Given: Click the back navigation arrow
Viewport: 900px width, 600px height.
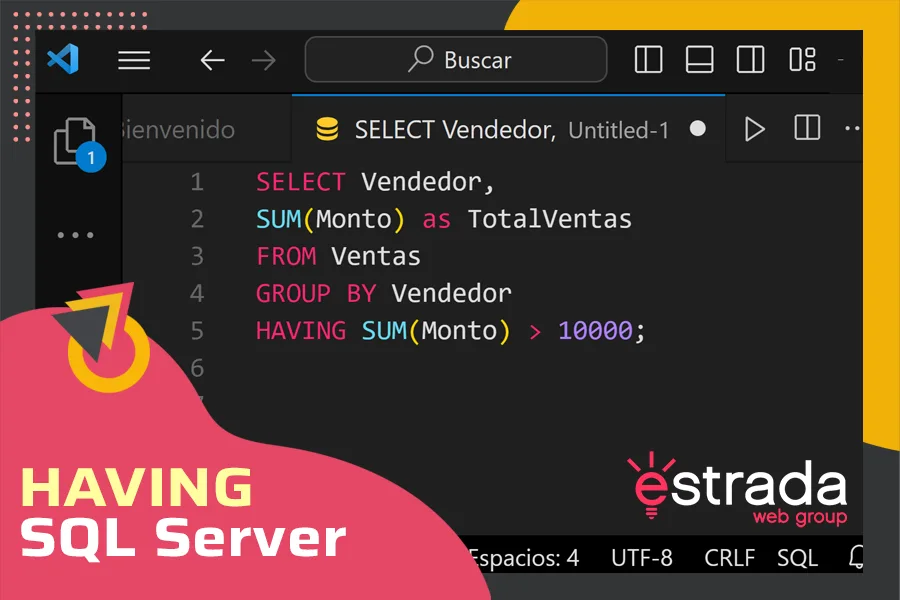Looking at the screenshot, I should (212, 60).
